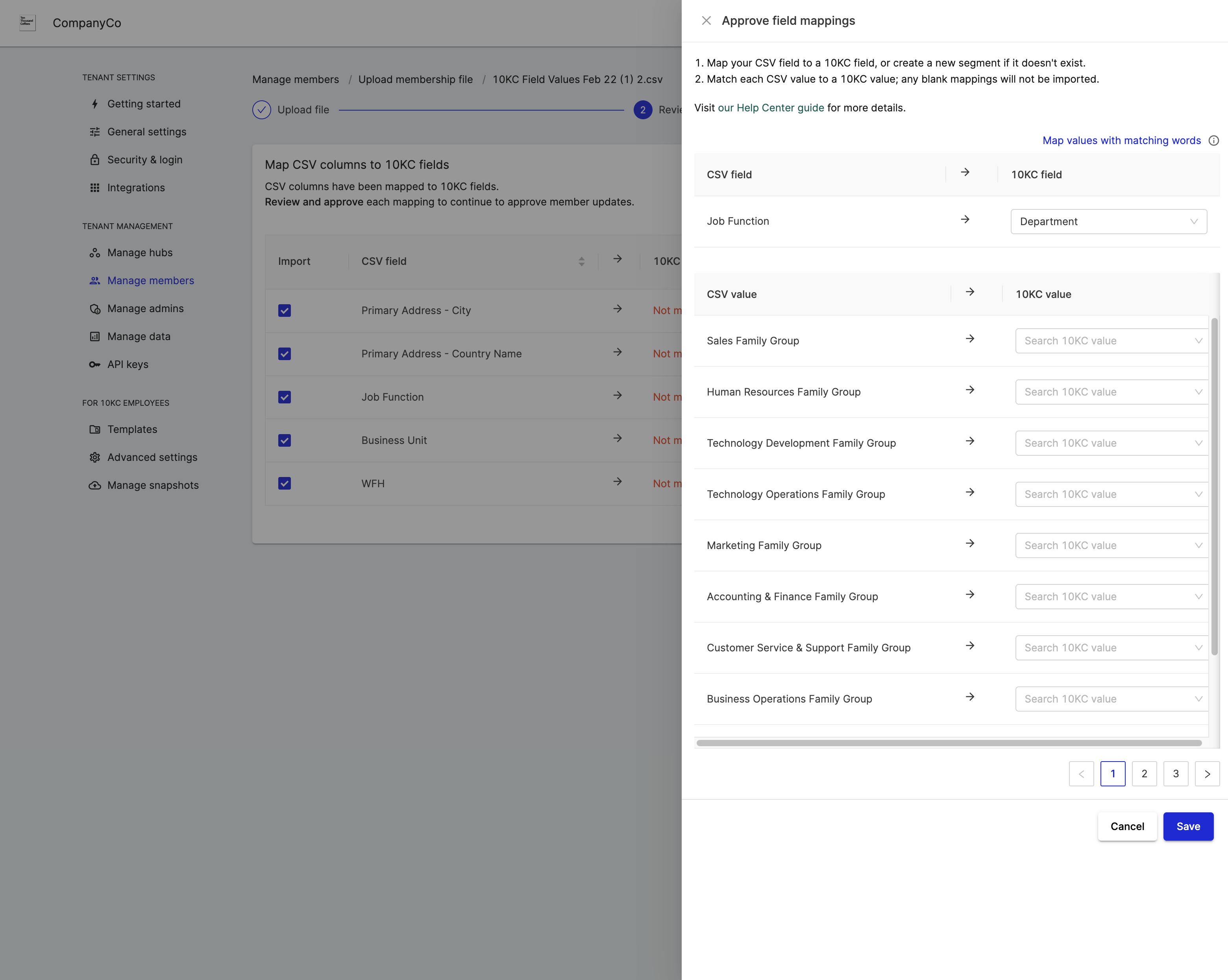
Task: Click the Manage members people icon
Action: tap(94, 280)
